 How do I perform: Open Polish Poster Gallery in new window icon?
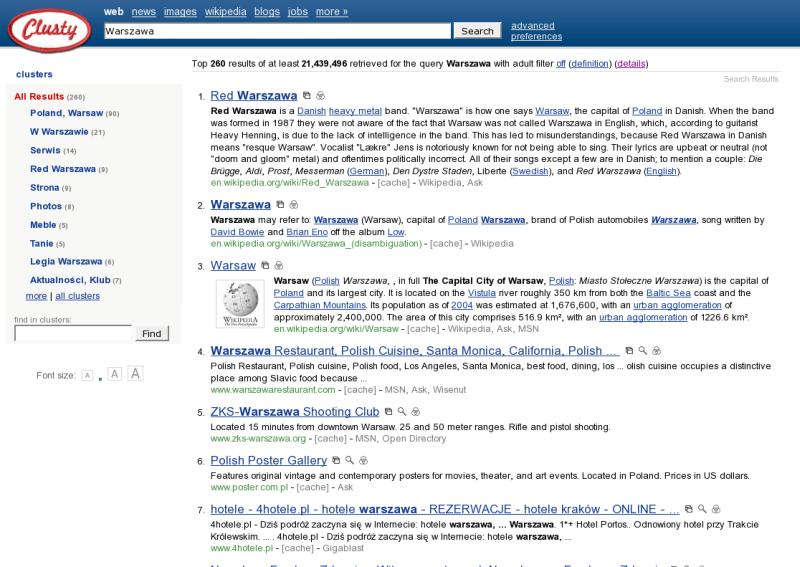[x=336, y=460]
